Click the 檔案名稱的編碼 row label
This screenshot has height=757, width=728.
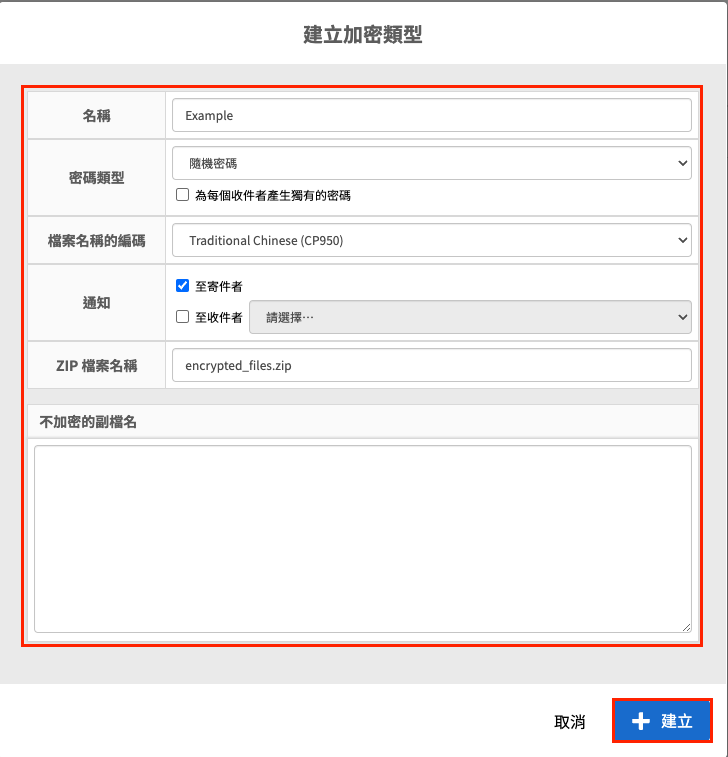tap(97, 240)
